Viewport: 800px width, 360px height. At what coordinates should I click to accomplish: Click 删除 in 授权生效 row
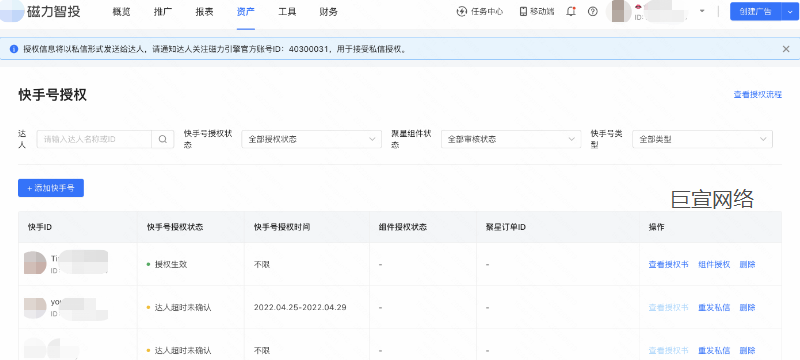pyautogui.click(x=747, y=265)
